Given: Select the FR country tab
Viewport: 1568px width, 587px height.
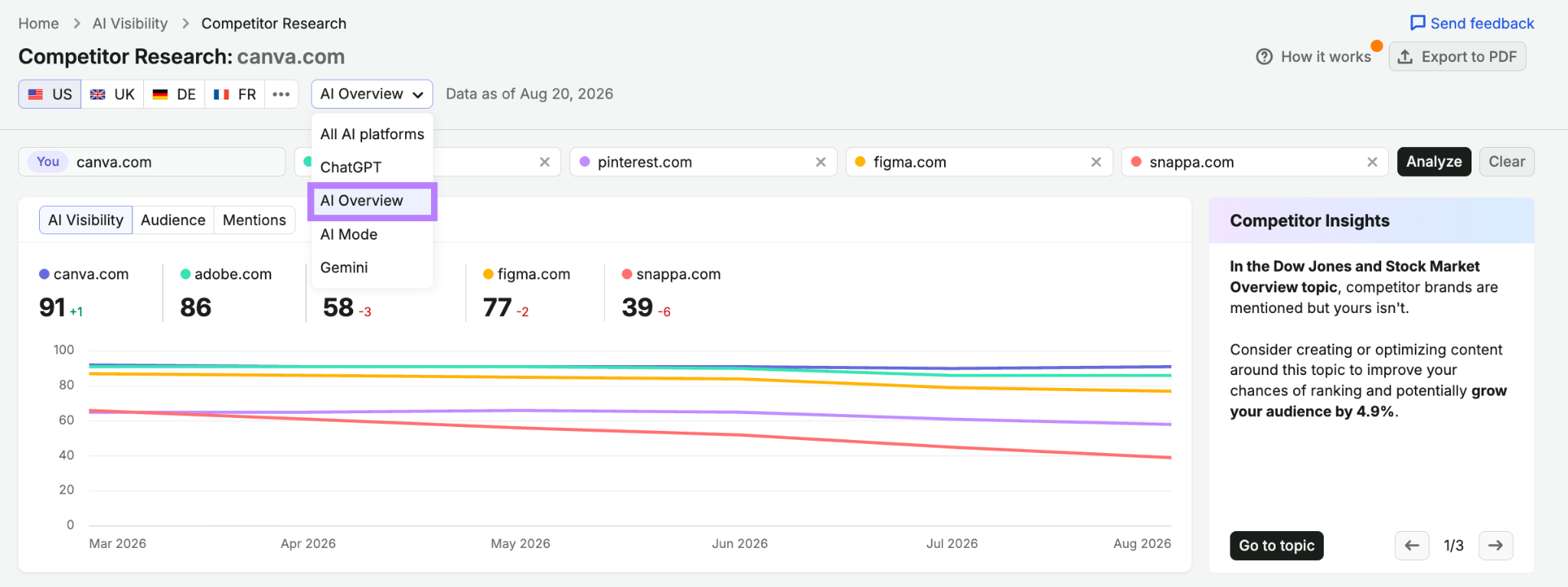Looking at the screenshot, I should tap(235, 94).
